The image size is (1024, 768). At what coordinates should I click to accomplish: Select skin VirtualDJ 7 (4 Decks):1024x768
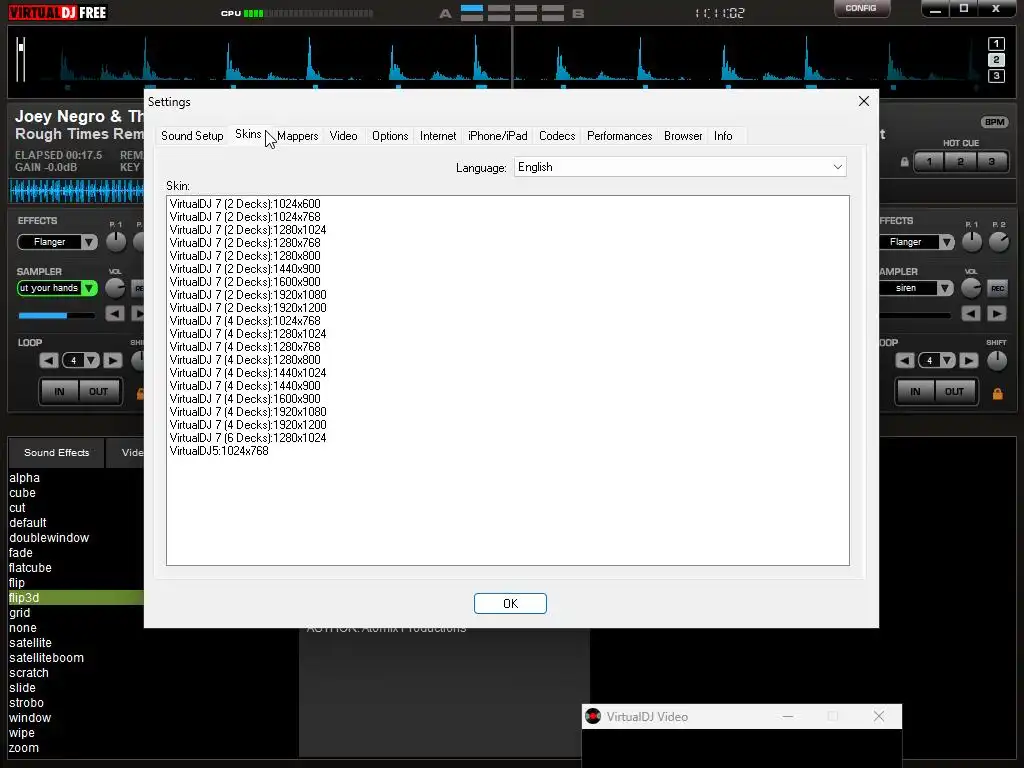click(245, 321)
